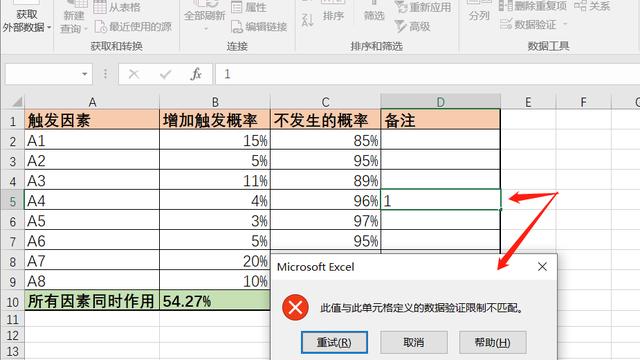Click the 最近使用的源 icon

[100, 27]
